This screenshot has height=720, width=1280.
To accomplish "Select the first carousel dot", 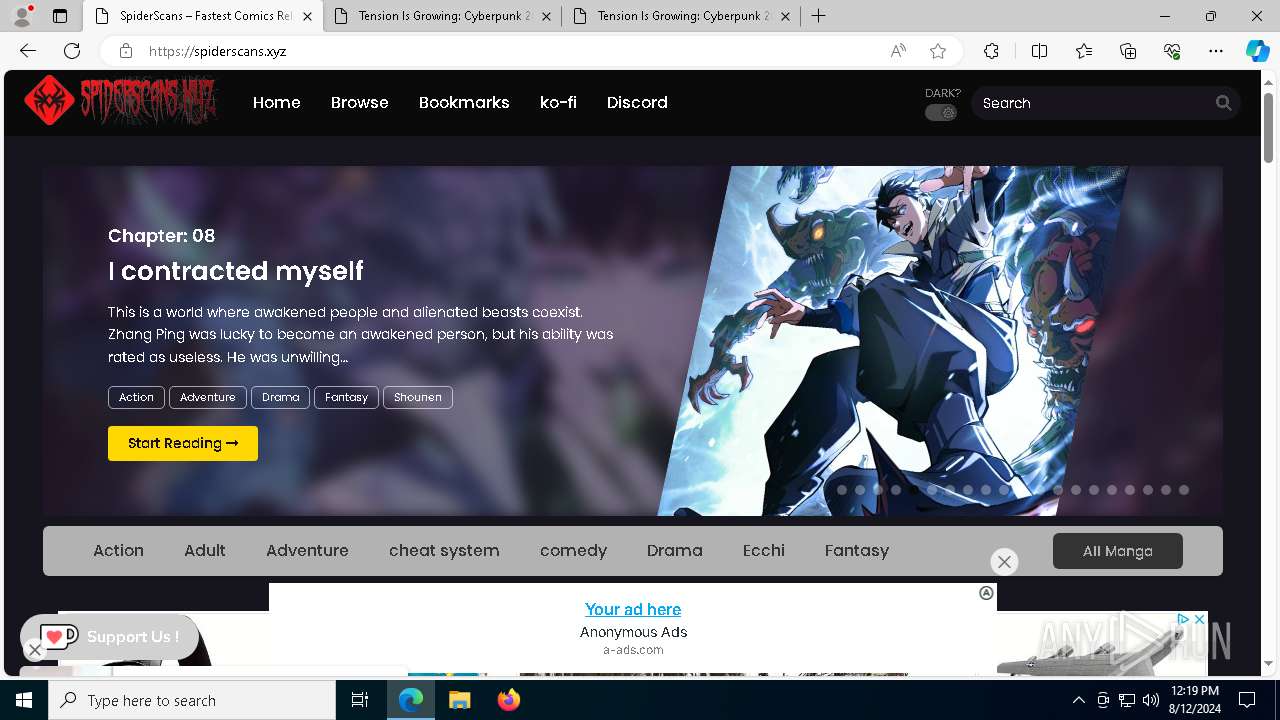I will click(x=842, y=490).
